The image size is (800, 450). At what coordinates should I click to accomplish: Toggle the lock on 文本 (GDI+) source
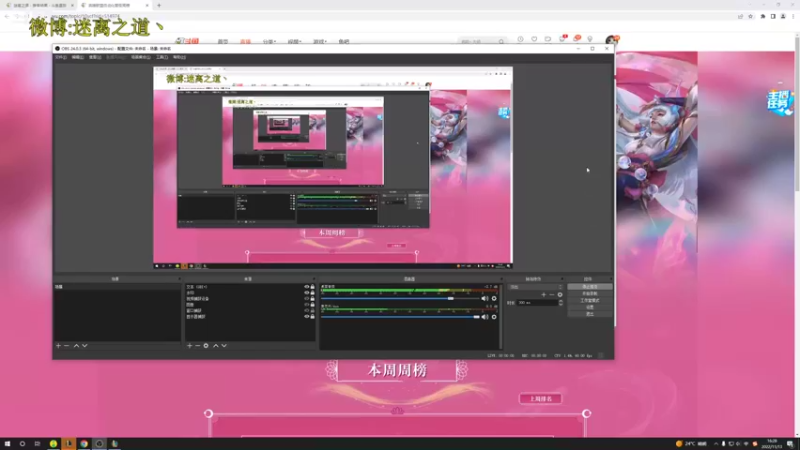[312, 287]
